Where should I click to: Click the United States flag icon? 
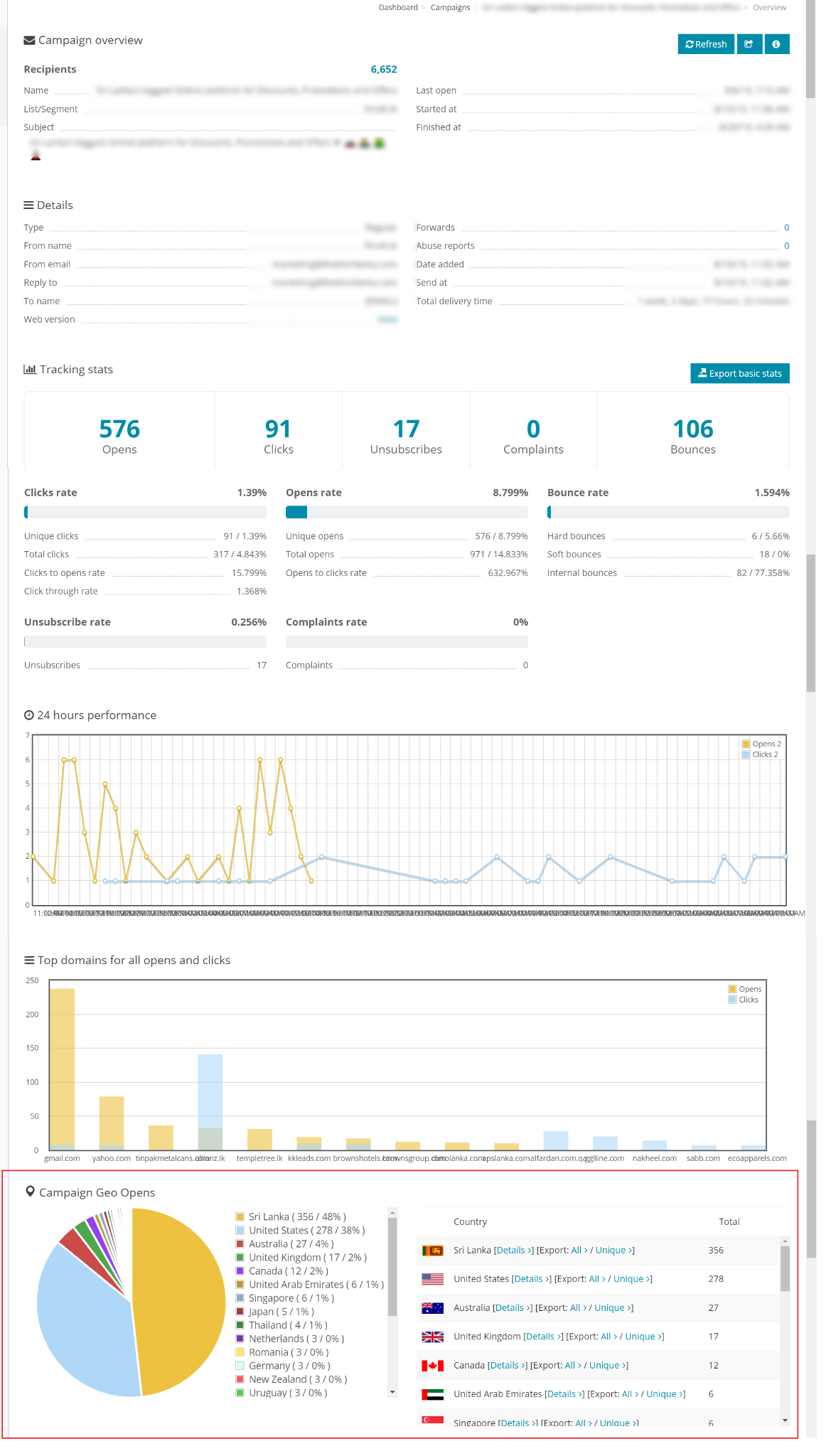click(432, 1279)
